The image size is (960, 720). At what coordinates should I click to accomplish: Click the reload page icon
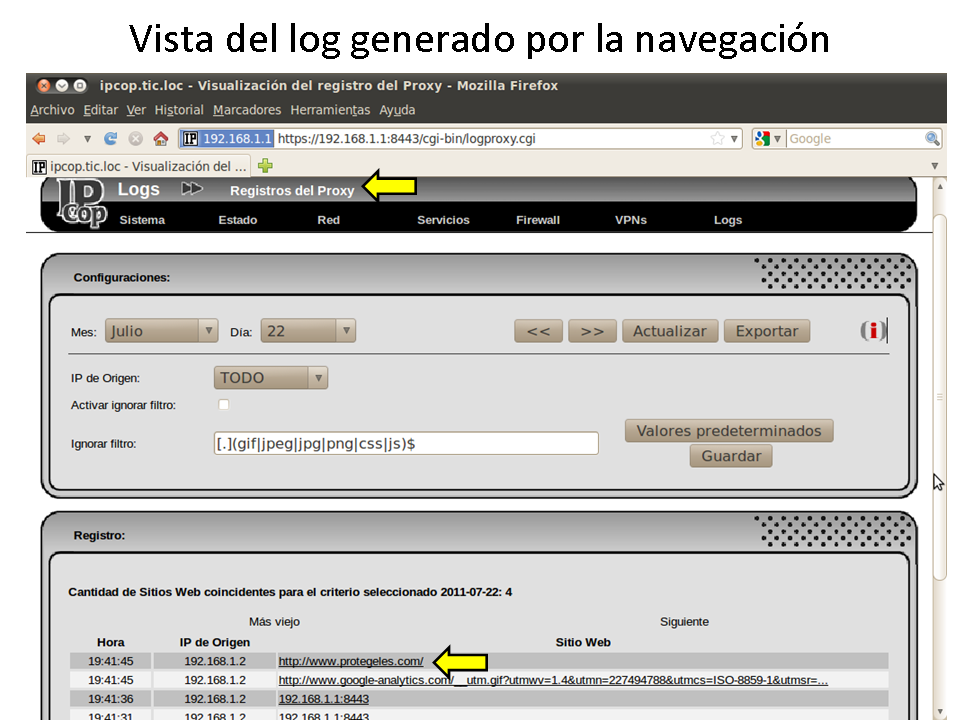click(111, 139)
